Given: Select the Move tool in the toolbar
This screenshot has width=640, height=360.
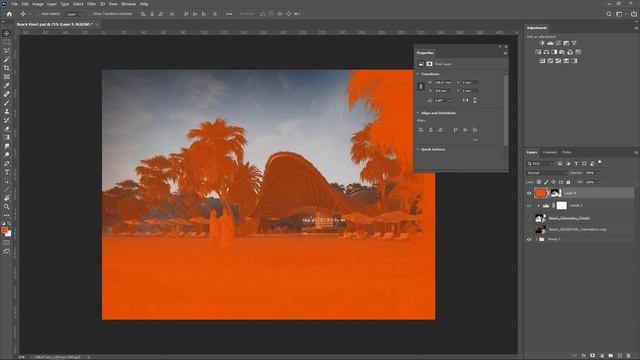Looking at the screenshot, I should [7, 33].
